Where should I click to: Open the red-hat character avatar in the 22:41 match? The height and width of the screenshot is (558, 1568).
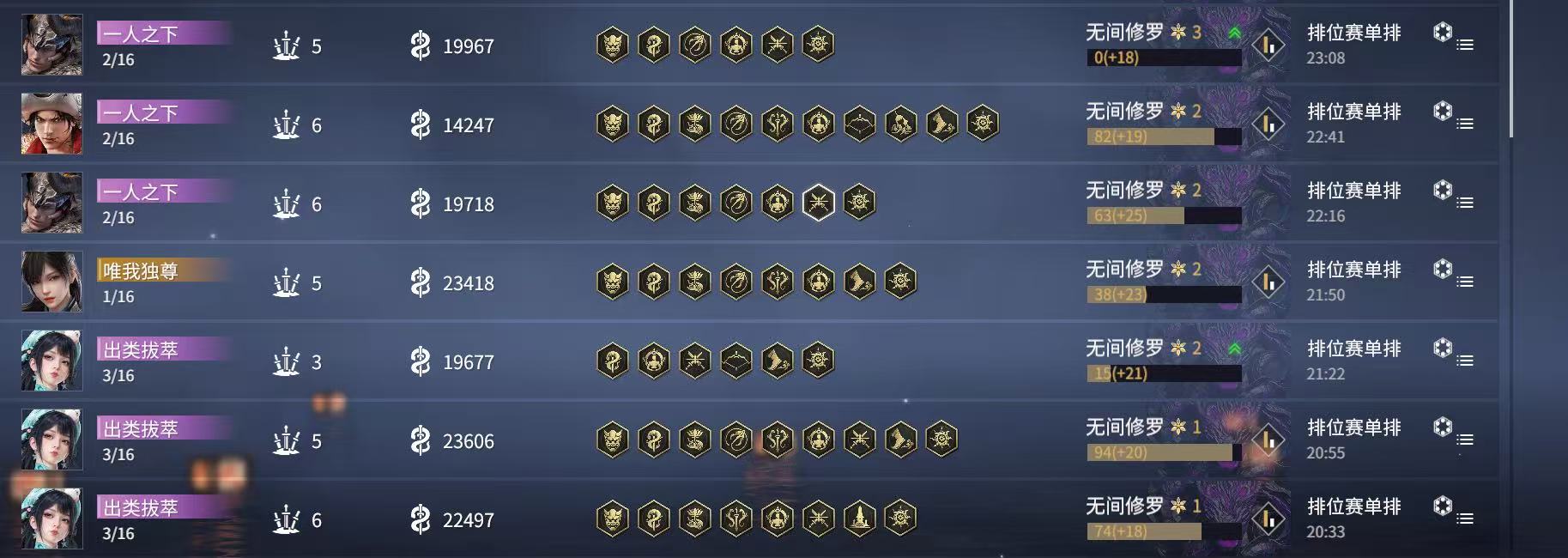pyautogui.click(x=51, y=124)
